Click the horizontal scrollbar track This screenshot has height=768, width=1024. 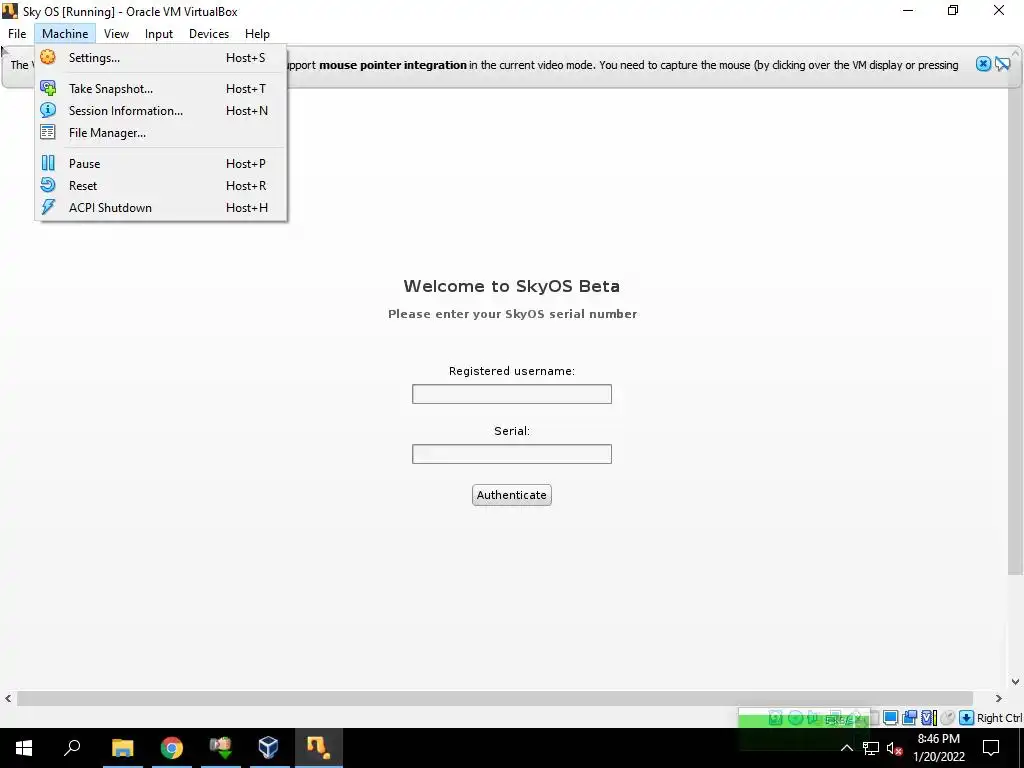pos(495,698)
